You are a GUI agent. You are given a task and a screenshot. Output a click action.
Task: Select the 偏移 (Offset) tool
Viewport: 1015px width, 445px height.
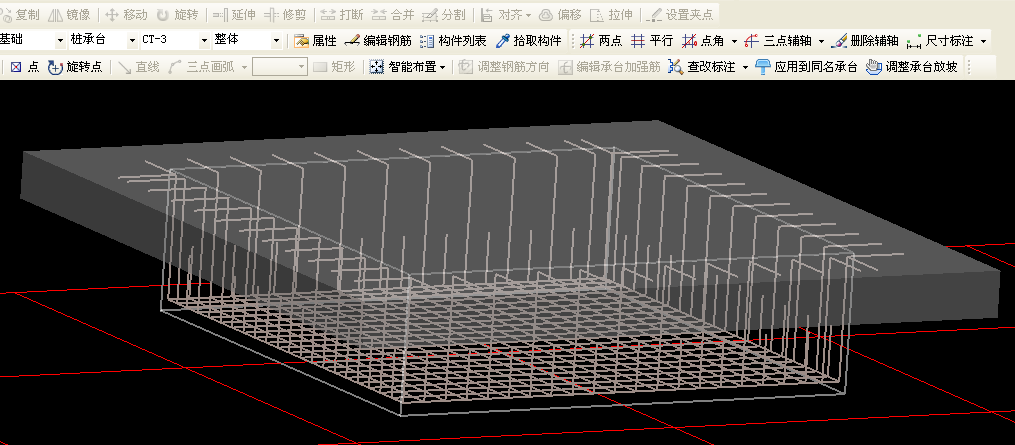click(x=561, y=14)
